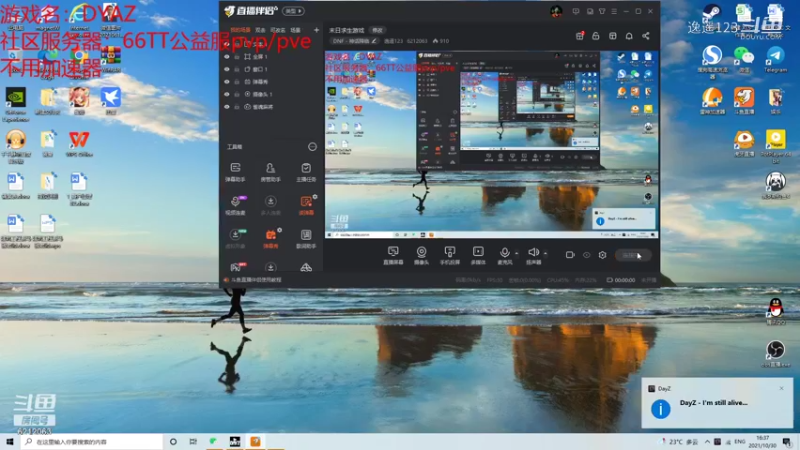Hide the 摄像头 1 source layer
This screenshot has width=800, height=450.
227,94
